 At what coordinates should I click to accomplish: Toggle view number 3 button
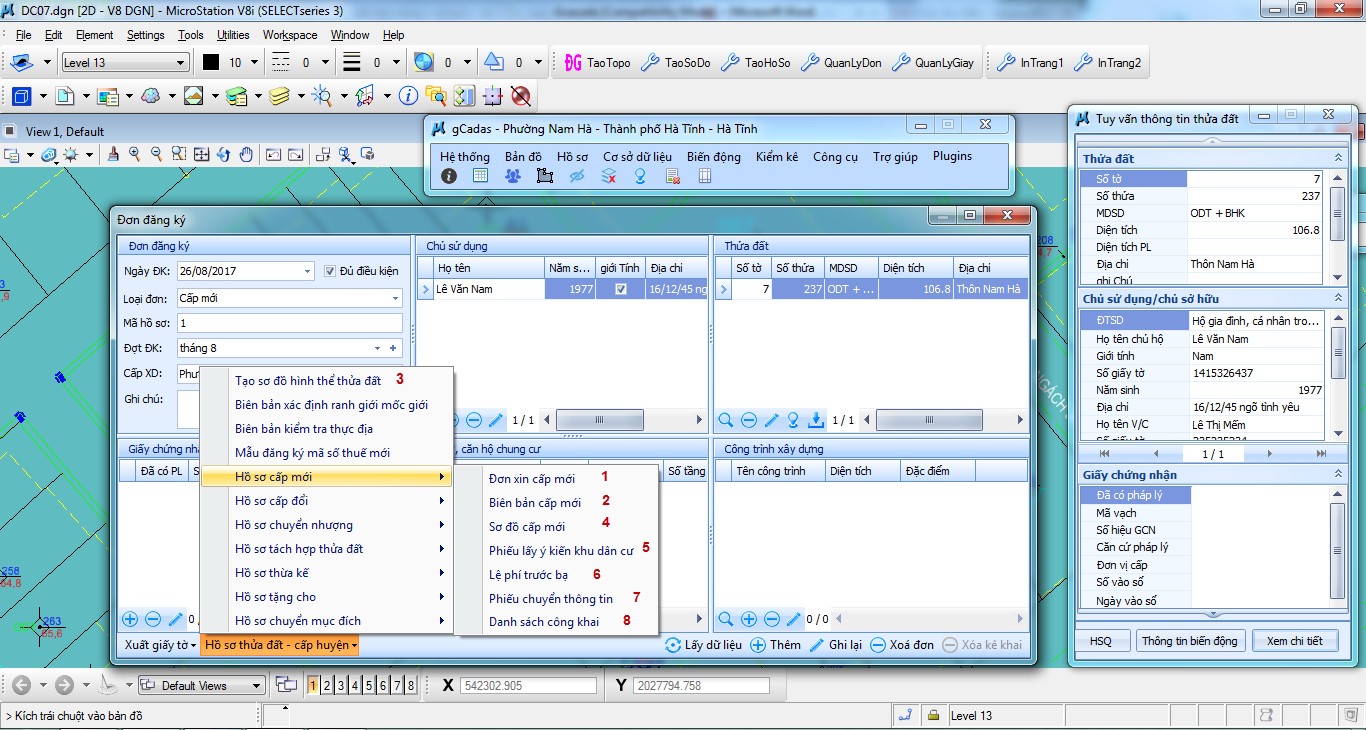click(341, 686)
